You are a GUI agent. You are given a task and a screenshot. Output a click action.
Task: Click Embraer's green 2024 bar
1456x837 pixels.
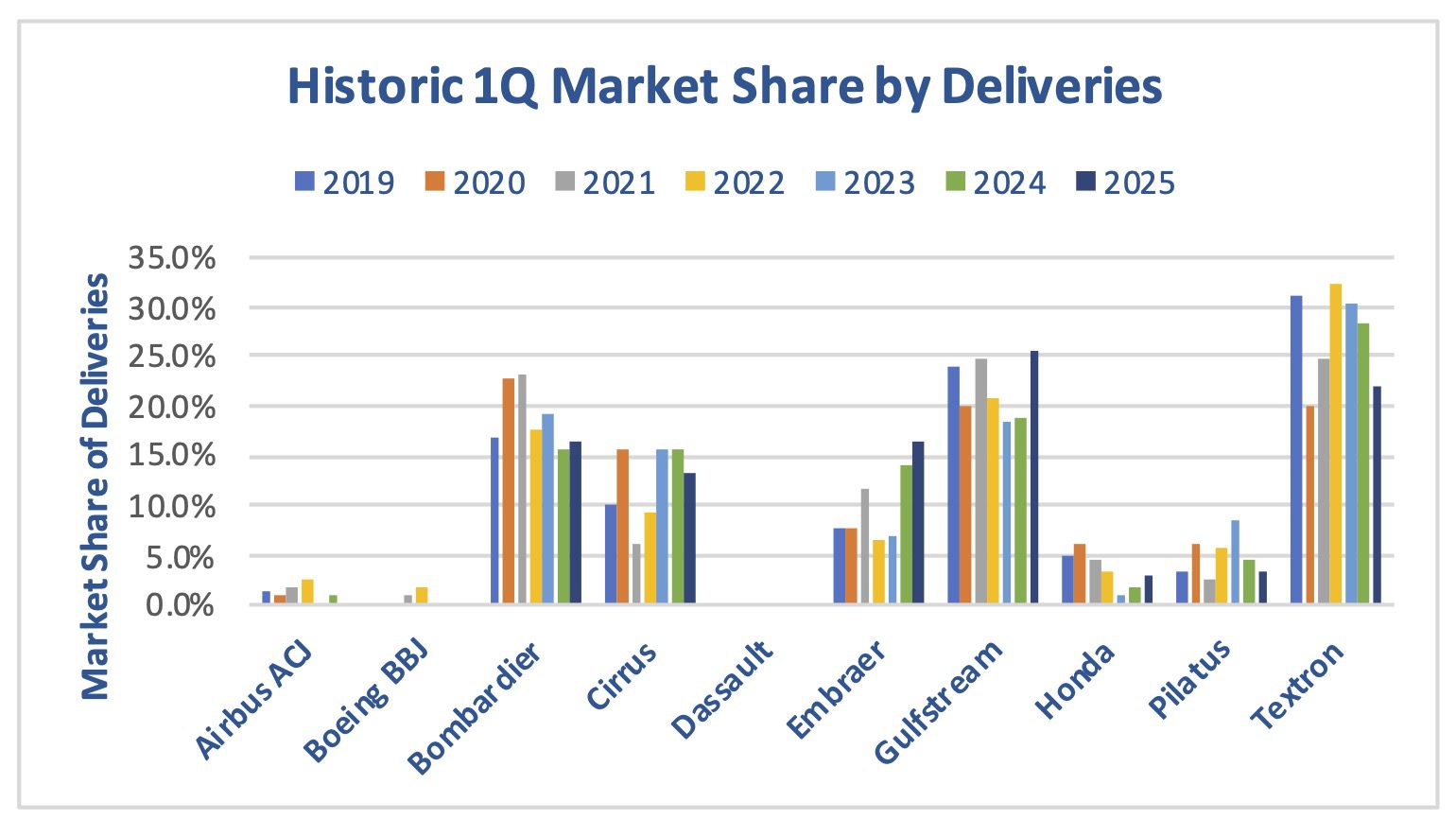[906, 534]
